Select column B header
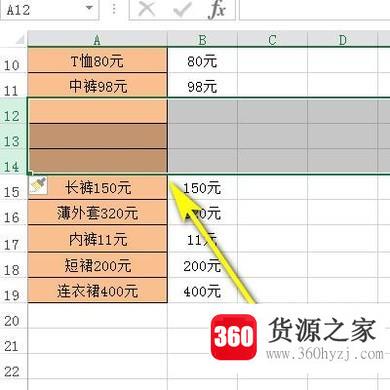The image size is (390, 390). pyautogui.click(x=202, y=39)
